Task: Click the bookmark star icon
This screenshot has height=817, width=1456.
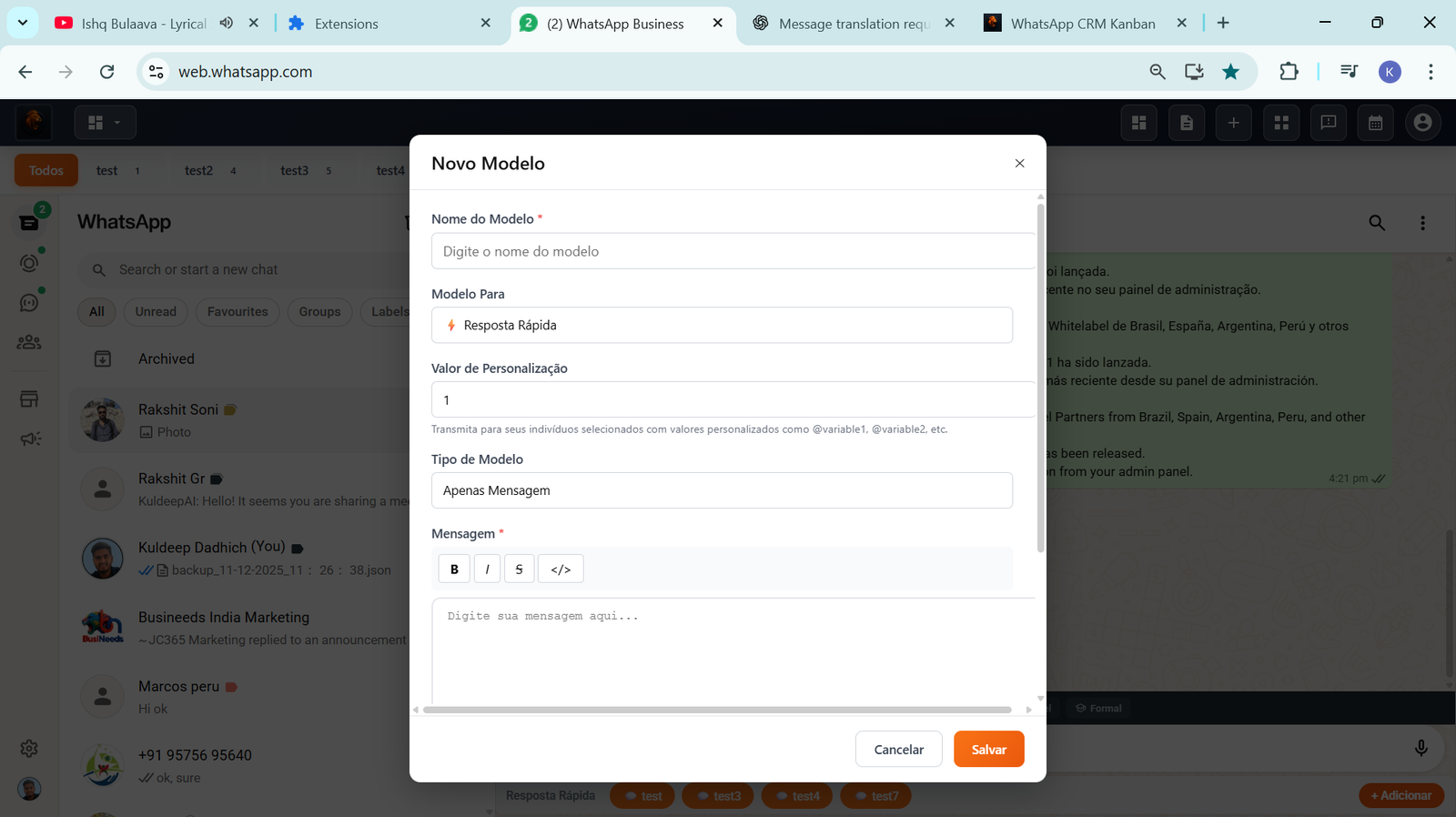Action: point(1230,72)
